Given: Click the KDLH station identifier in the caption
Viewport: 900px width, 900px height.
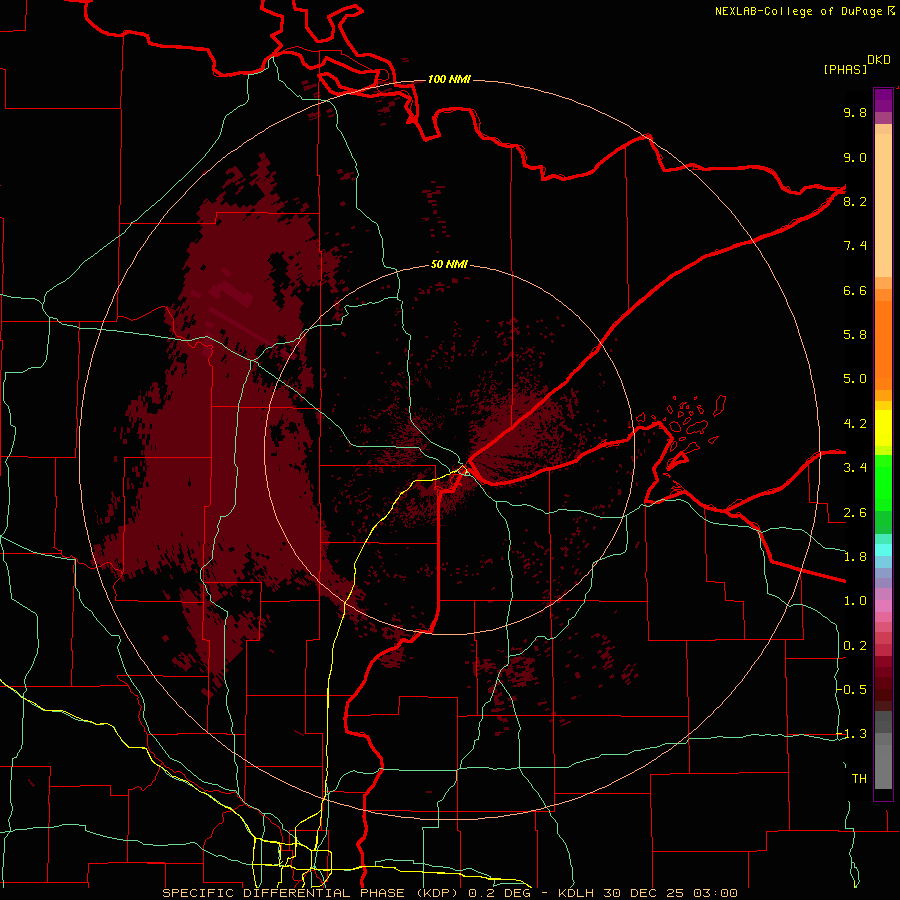Looking at the screenshot, I should [x=576, y=893].
